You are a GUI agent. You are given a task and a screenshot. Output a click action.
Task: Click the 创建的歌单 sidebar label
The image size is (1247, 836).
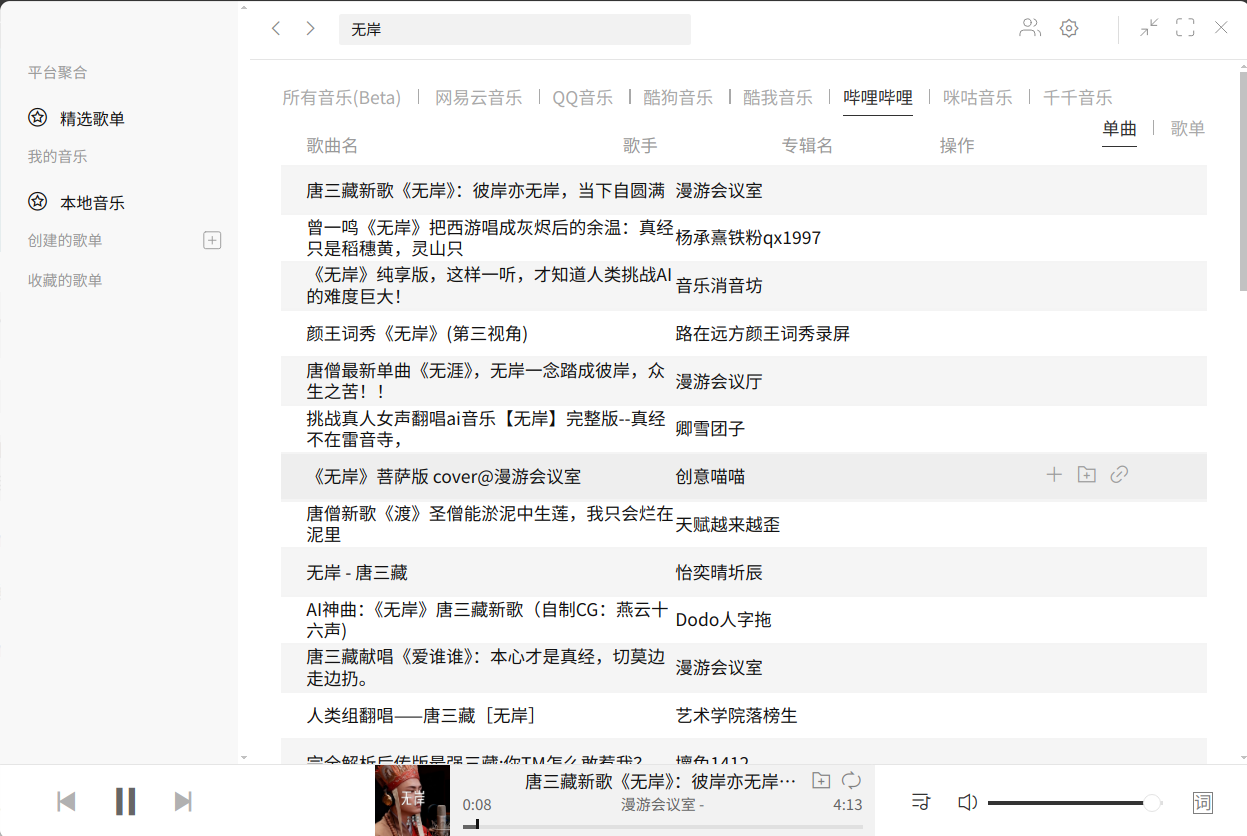[65, 240]
